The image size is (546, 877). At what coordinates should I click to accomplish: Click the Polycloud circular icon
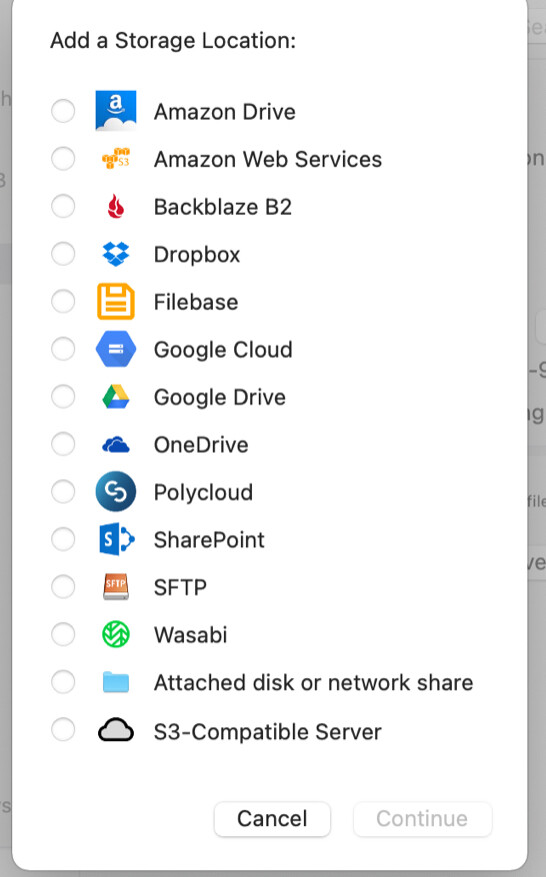[116, 492]
